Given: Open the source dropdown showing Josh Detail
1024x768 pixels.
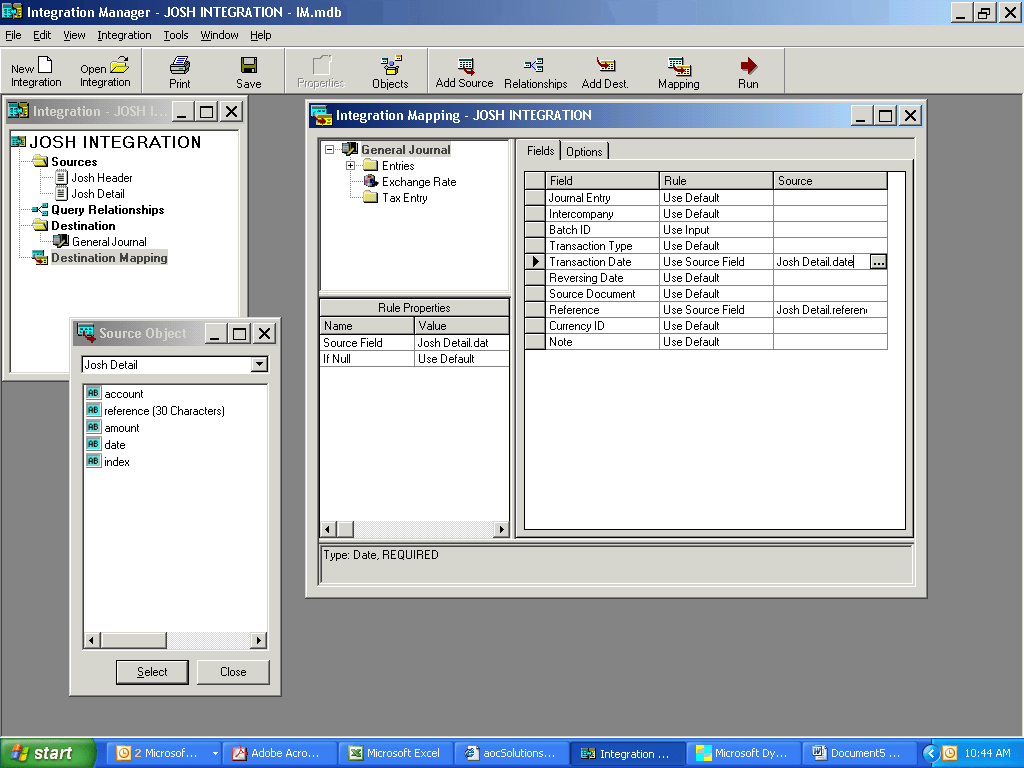Looking at the screenshot, I should (x=261, y=364).
